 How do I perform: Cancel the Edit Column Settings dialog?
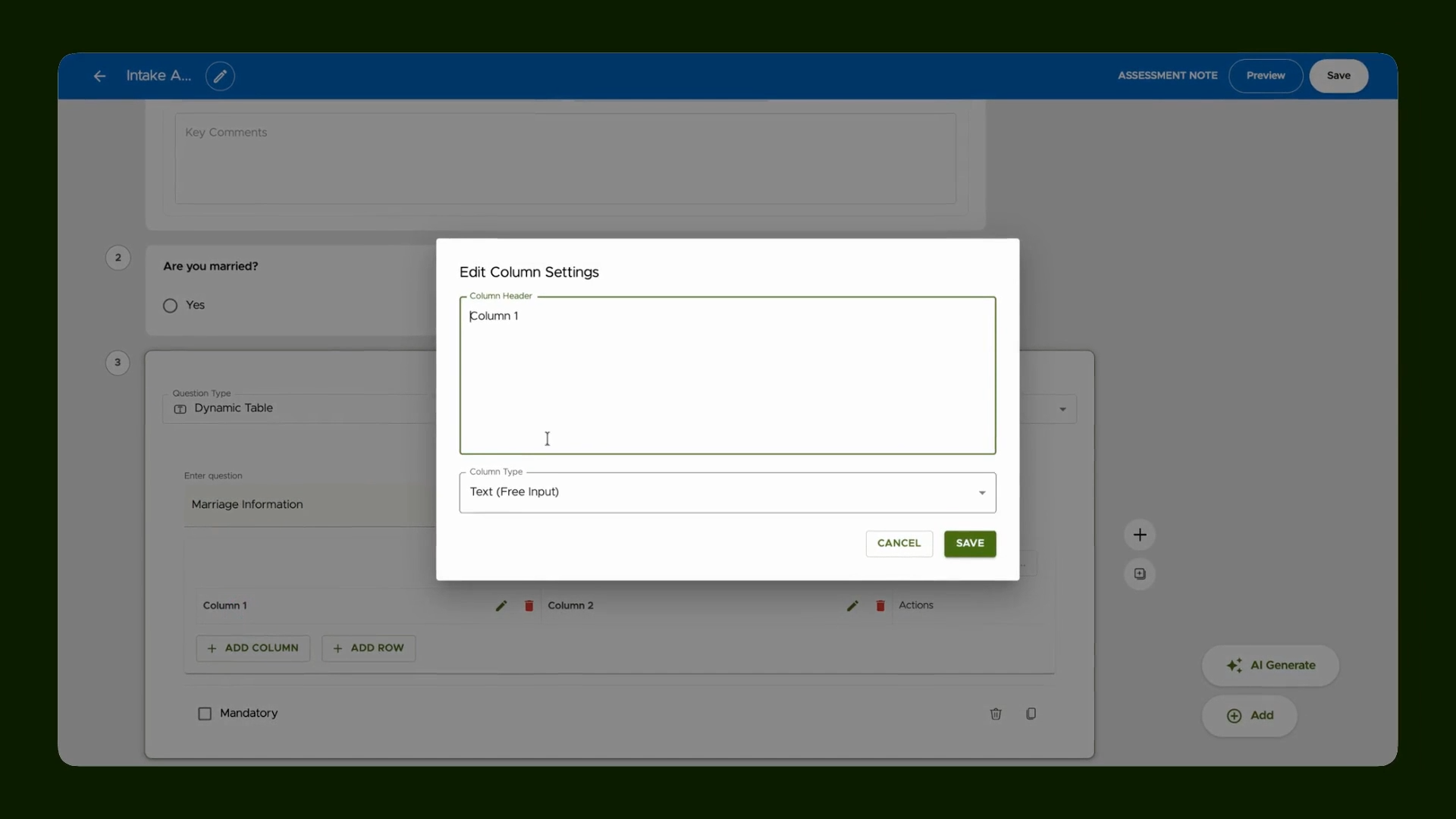click(899, 544)
